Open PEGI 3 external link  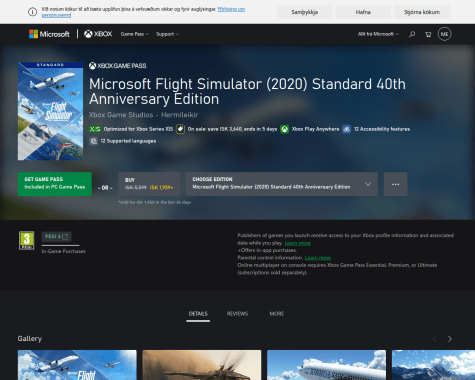click(x=57, y=237)
